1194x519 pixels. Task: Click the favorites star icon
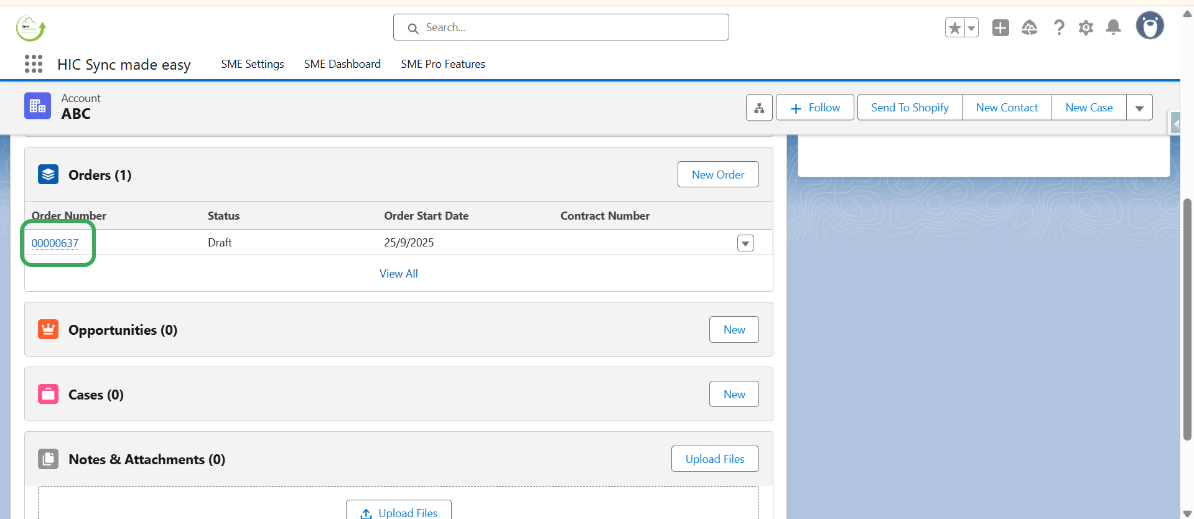point(955,28)
